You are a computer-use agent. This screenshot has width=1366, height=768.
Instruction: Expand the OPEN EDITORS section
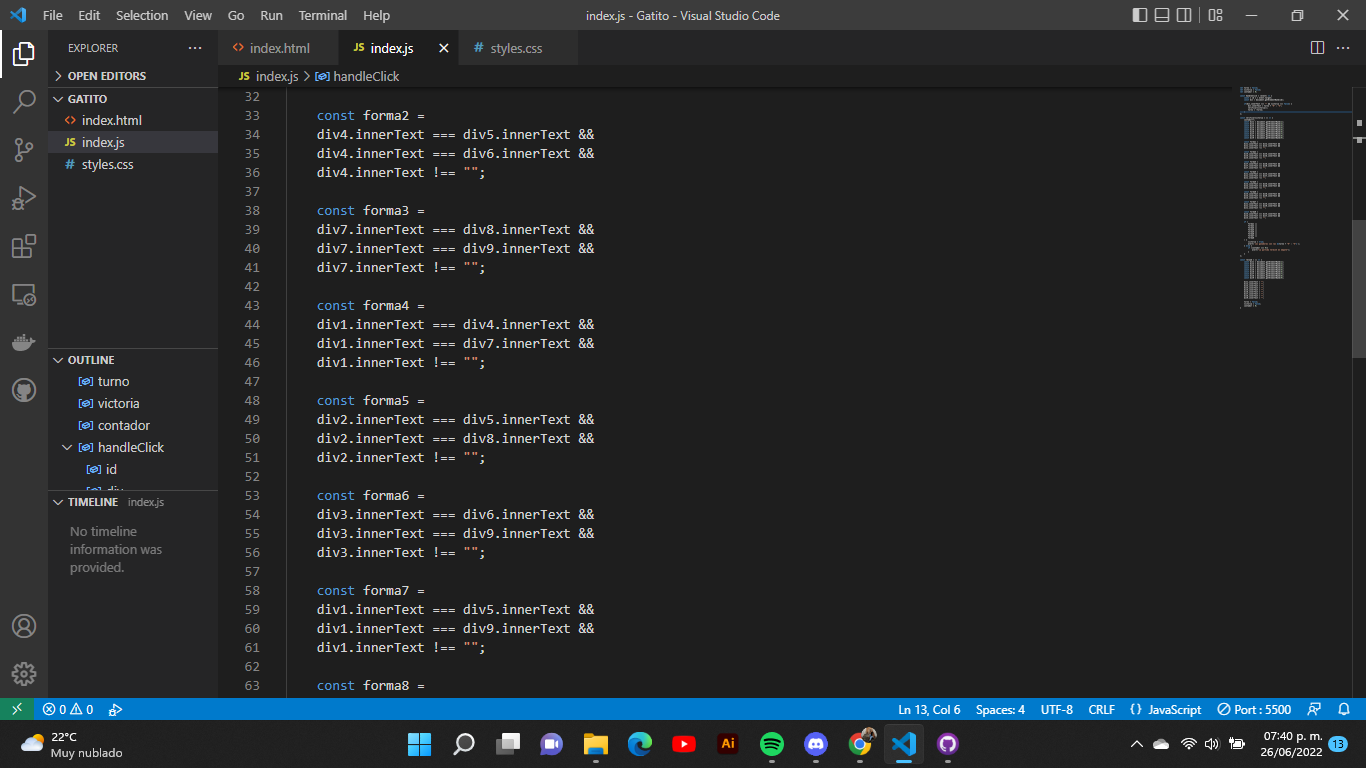[x=132, y=76]
